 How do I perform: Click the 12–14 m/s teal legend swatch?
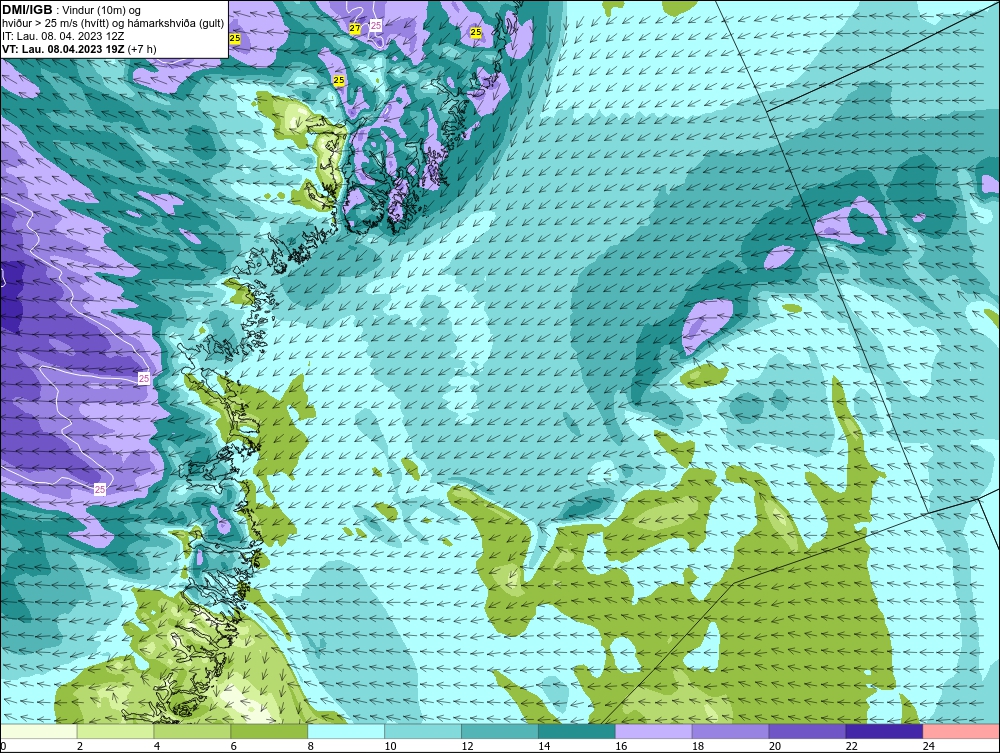tap(500, 731)
